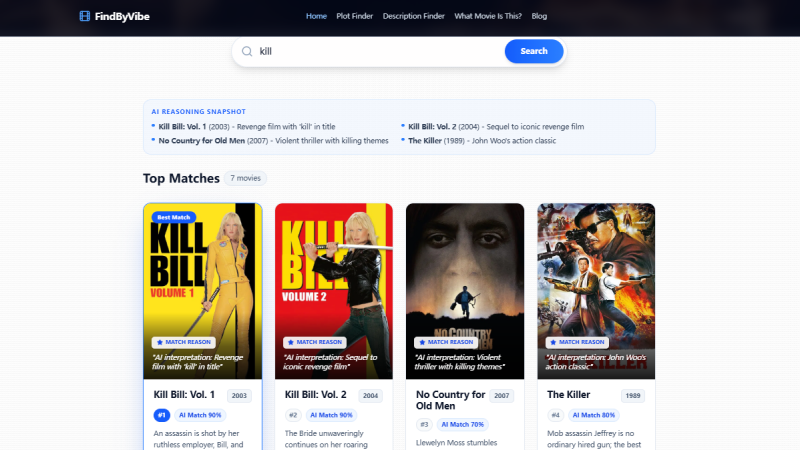Click the 2003 year badge
Viewport: 800px width, 450px height.
coord(239,395)
